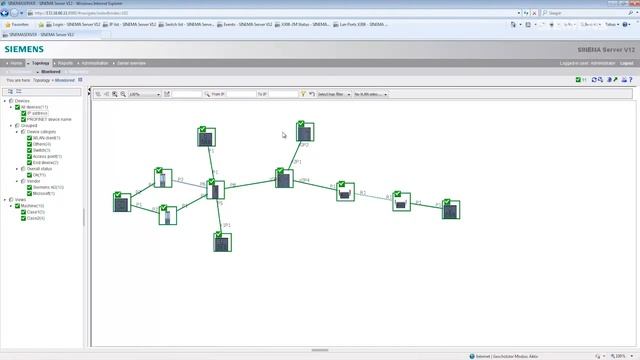Click the reset filter arrow icon
This screenshot has width=640, height=360.
pyautogui.click(x=312, y=94)
